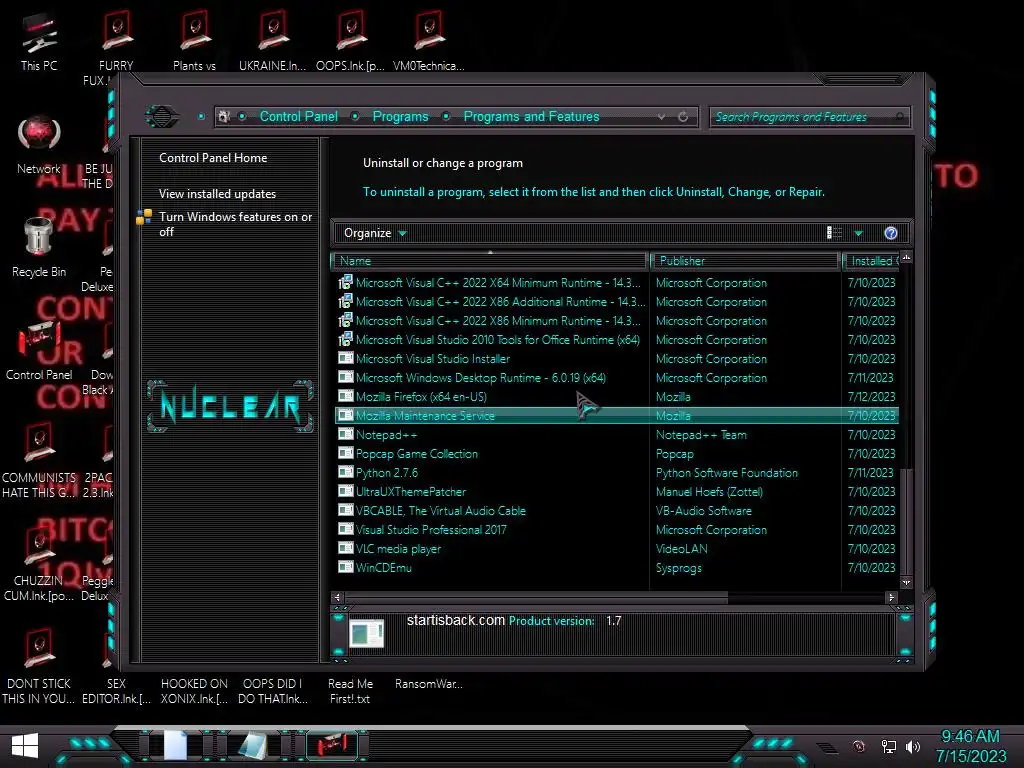Expand the view options dropdown arrow

tap(859, 233)
